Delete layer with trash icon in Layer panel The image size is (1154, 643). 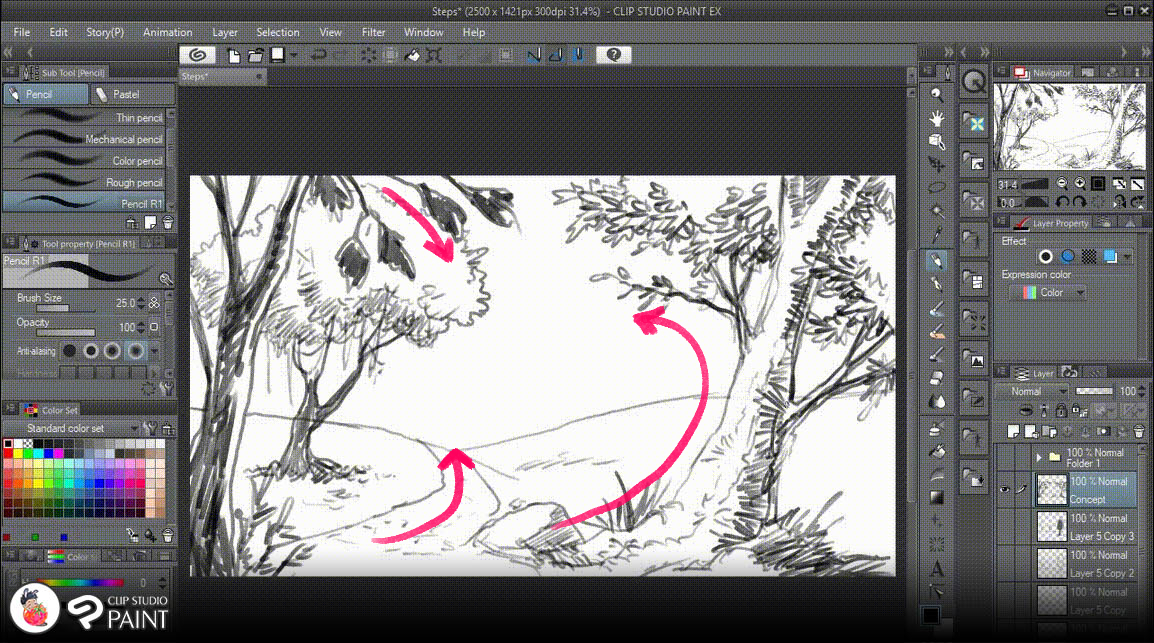[x=1139, y=431]
